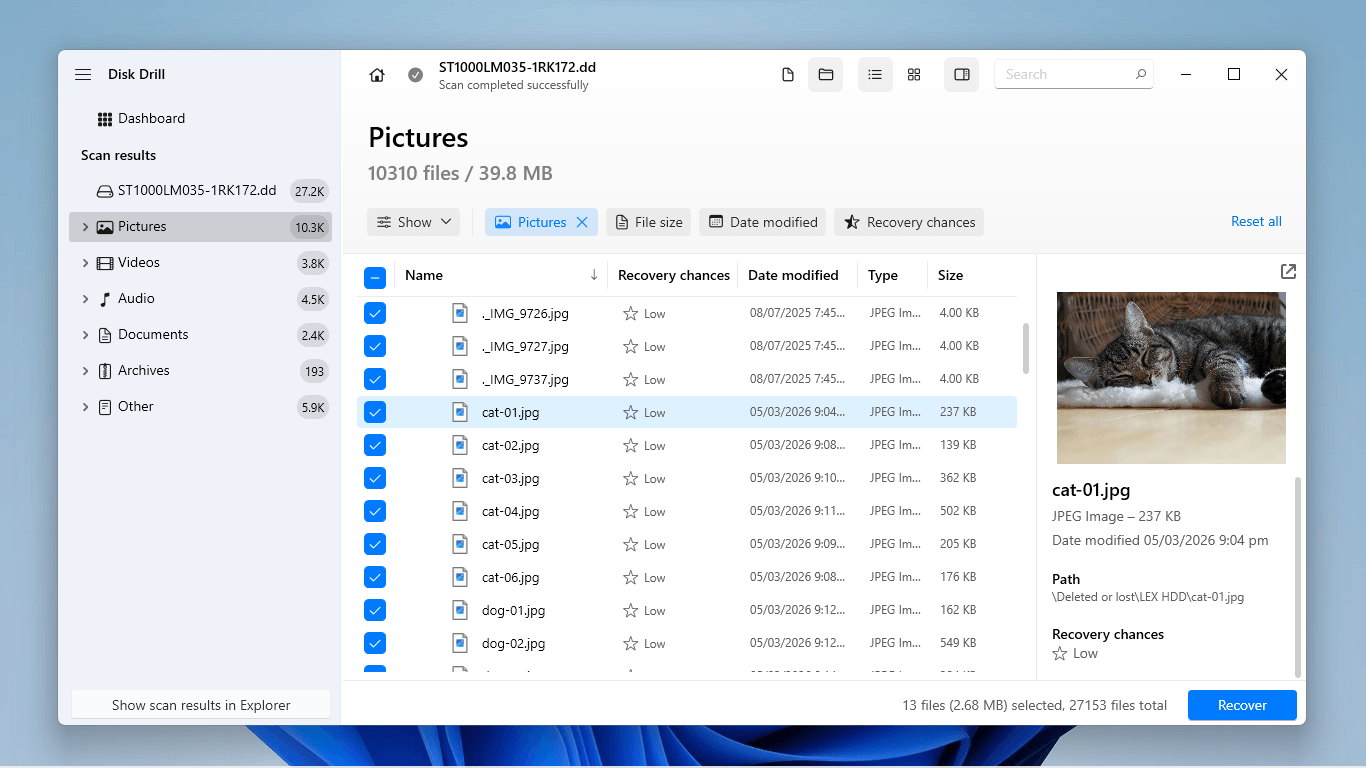Image resolution: width=1366 pixels, height=768 pixels.
Task: Click the preview panel vertical scrollbar
Action: click(1298, 577)
